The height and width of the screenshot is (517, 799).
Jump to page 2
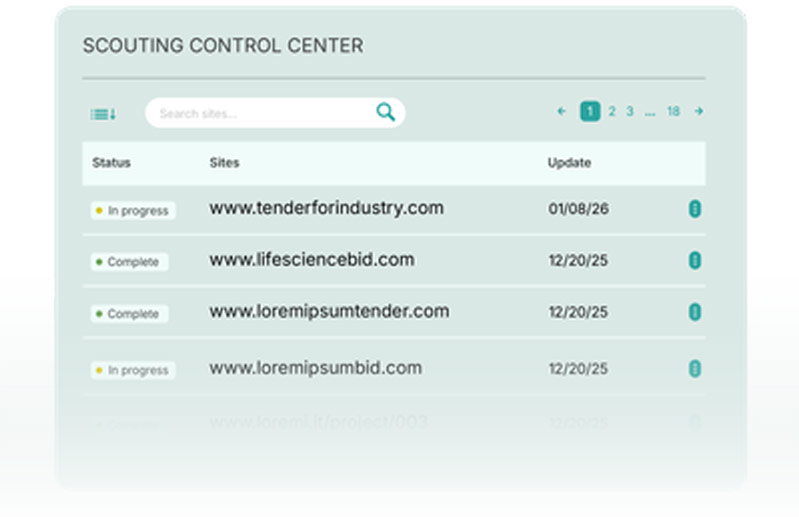(611, 112)
